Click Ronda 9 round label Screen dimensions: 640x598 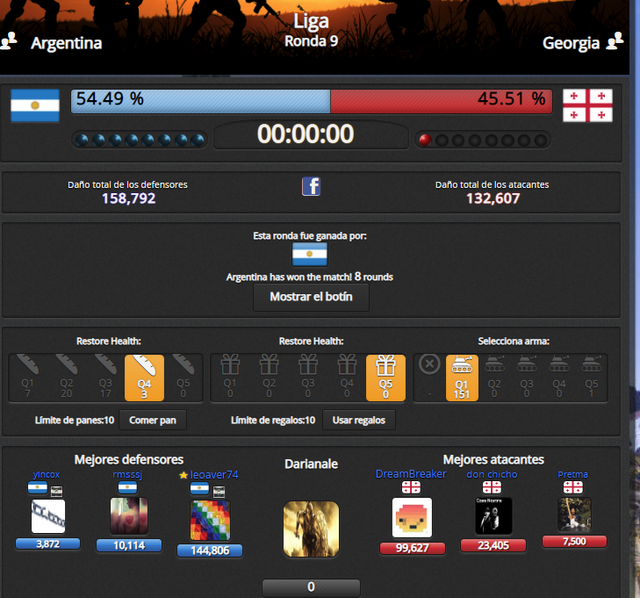311,41
